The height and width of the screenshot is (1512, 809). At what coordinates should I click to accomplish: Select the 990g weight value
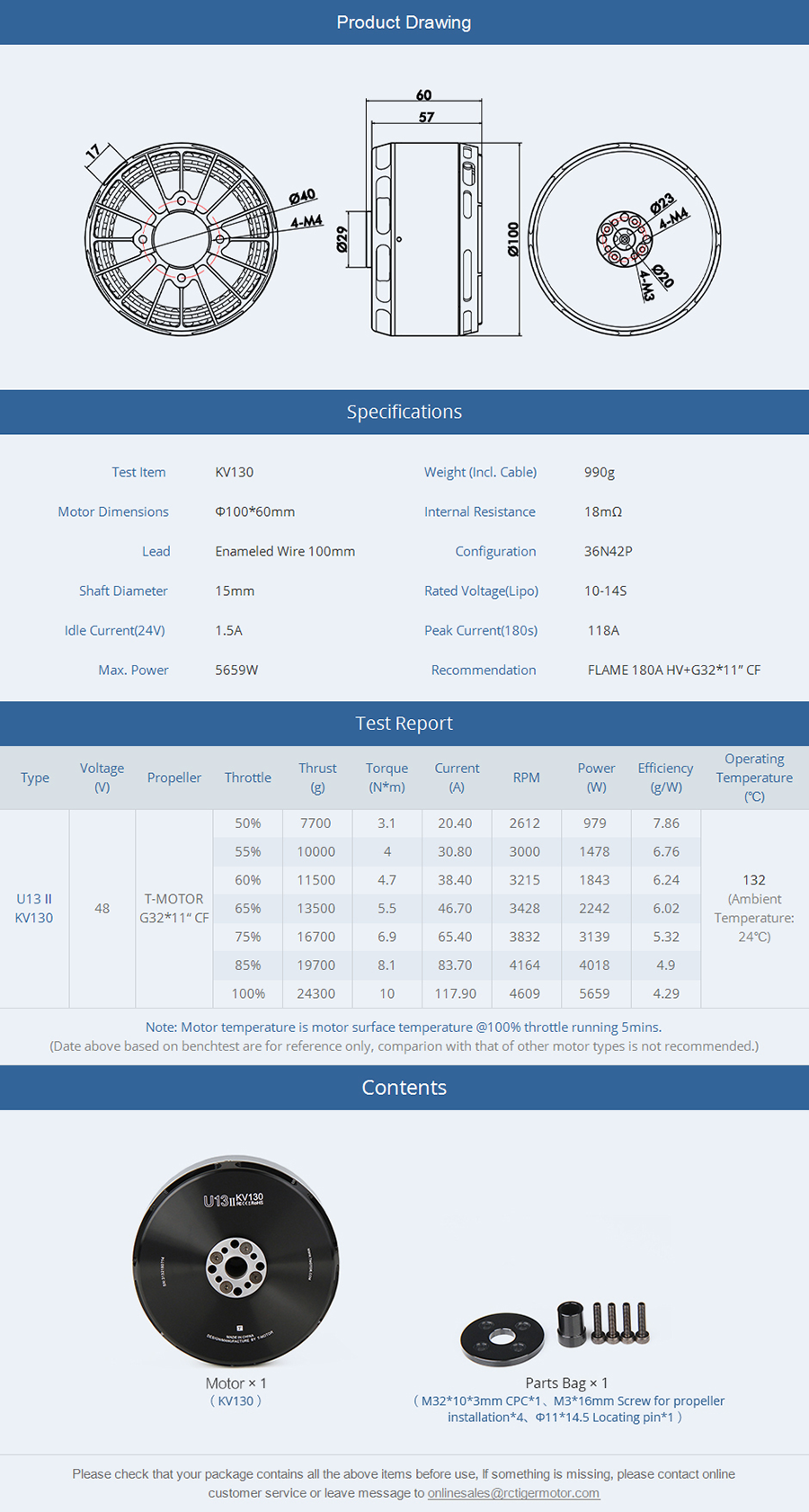(x=600, y=472)
